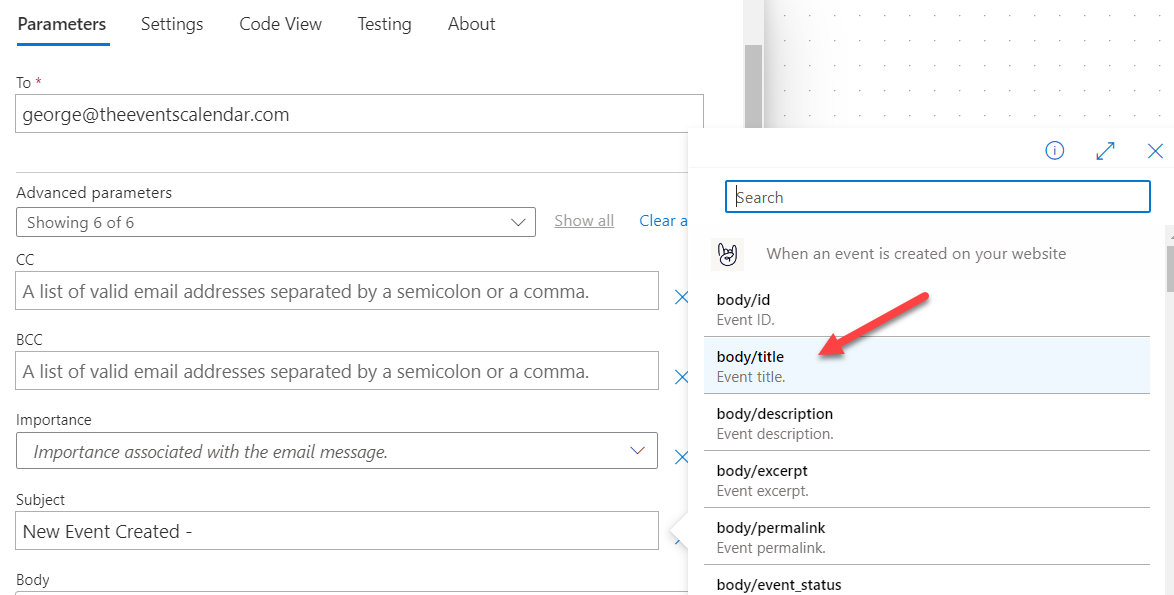Viewport: 1174px width, 595px height.
Task: Remove the BCC parameter with its X icon
Action: pos(681,377)
